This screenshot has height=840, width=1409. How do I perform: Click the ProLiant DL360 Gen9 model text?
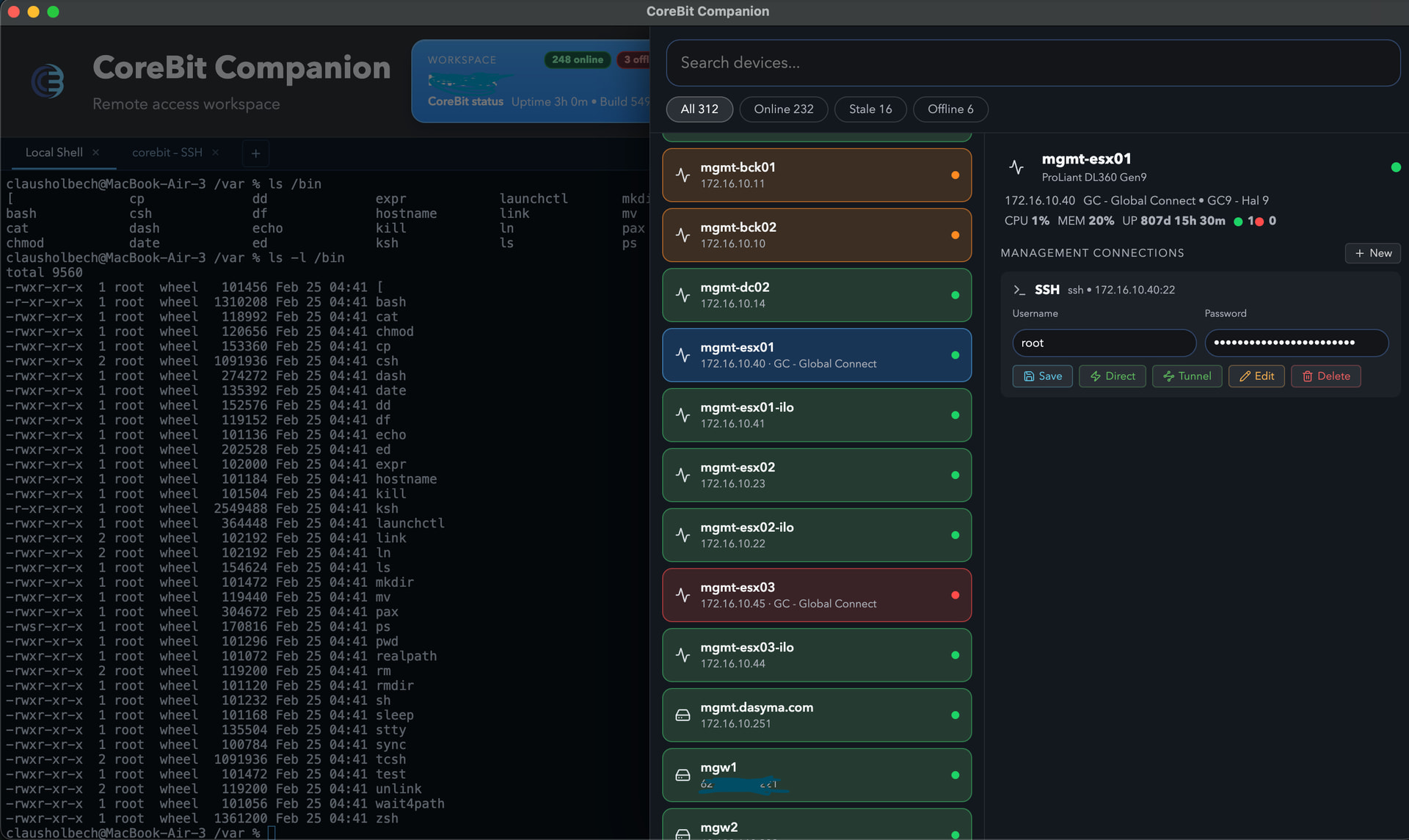point(1094,178)
